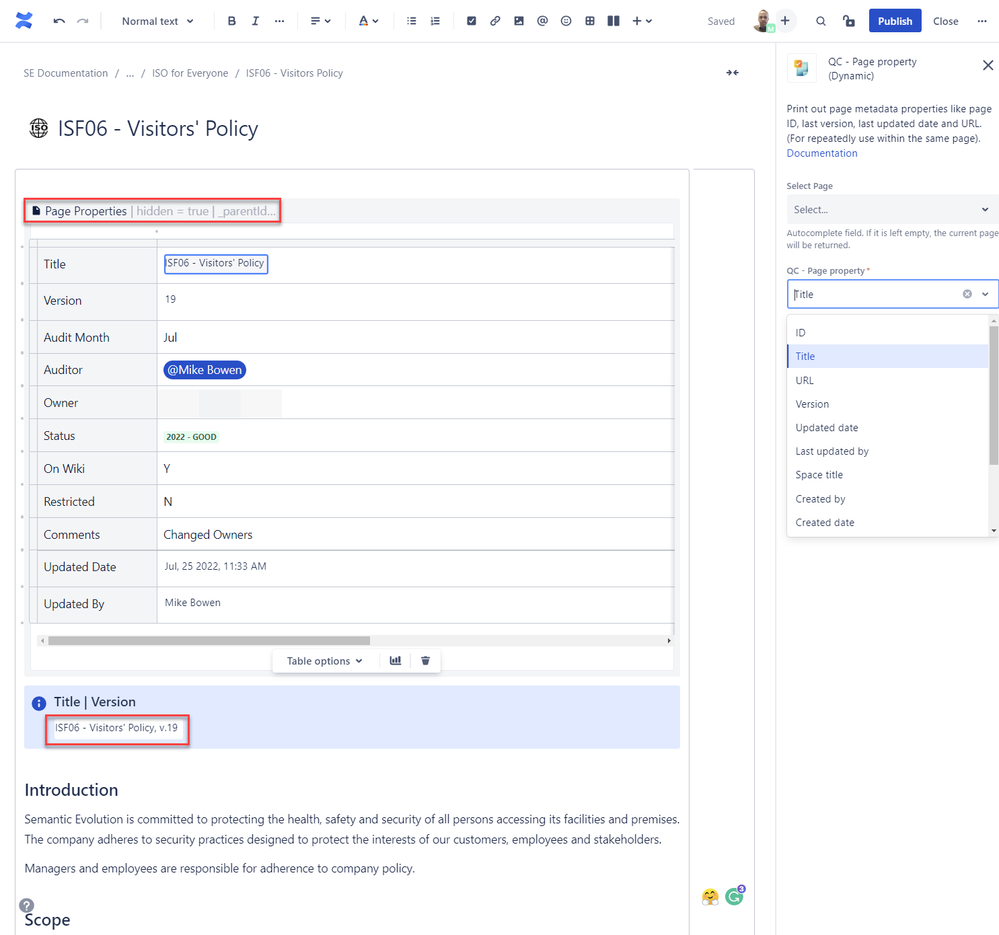The width and height of the screenshot is (999, 935).
Task: Close the QC Page property panel
Action: pyautogui.click(x=988, y=65)
